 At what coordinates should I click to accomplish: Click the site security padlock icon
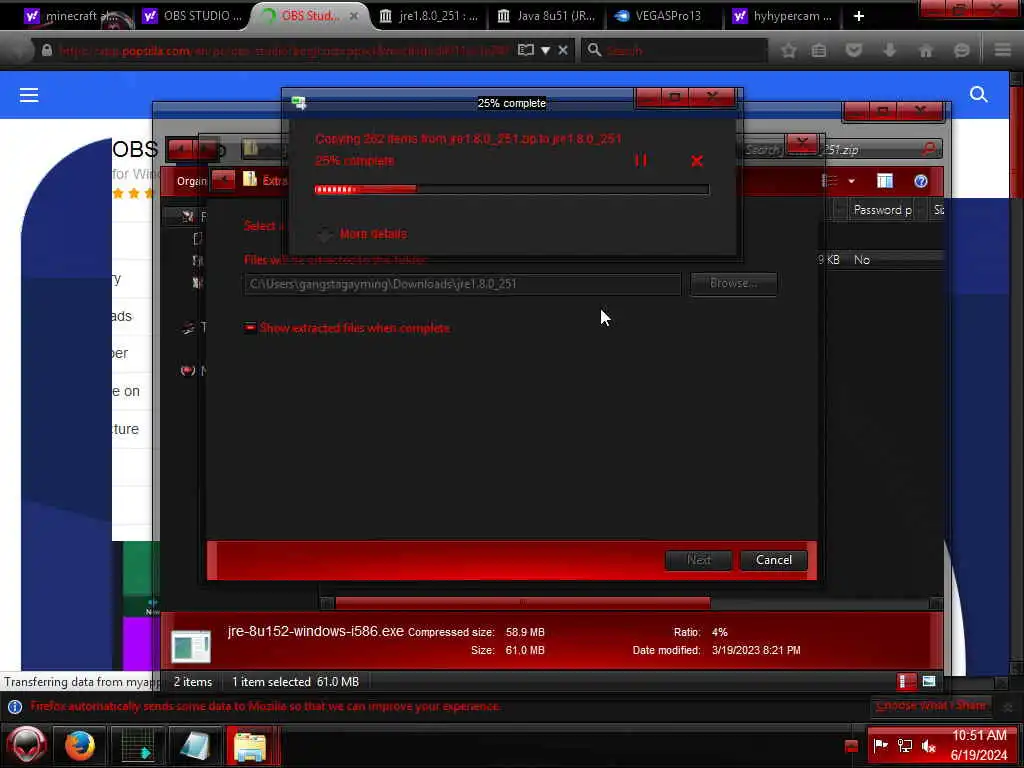pyautogui.click(x=46, y=50)
